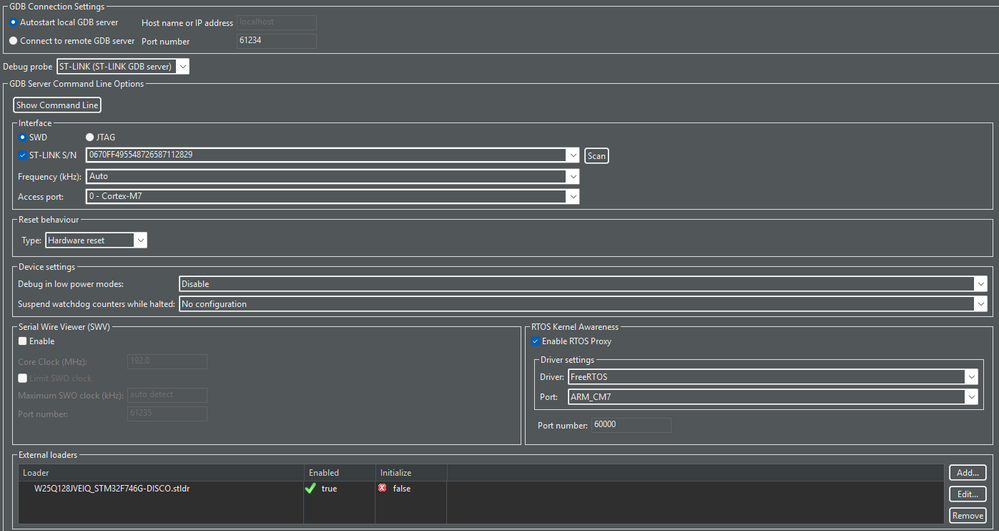Click the green check Enabled icon

tap(310, 488)
